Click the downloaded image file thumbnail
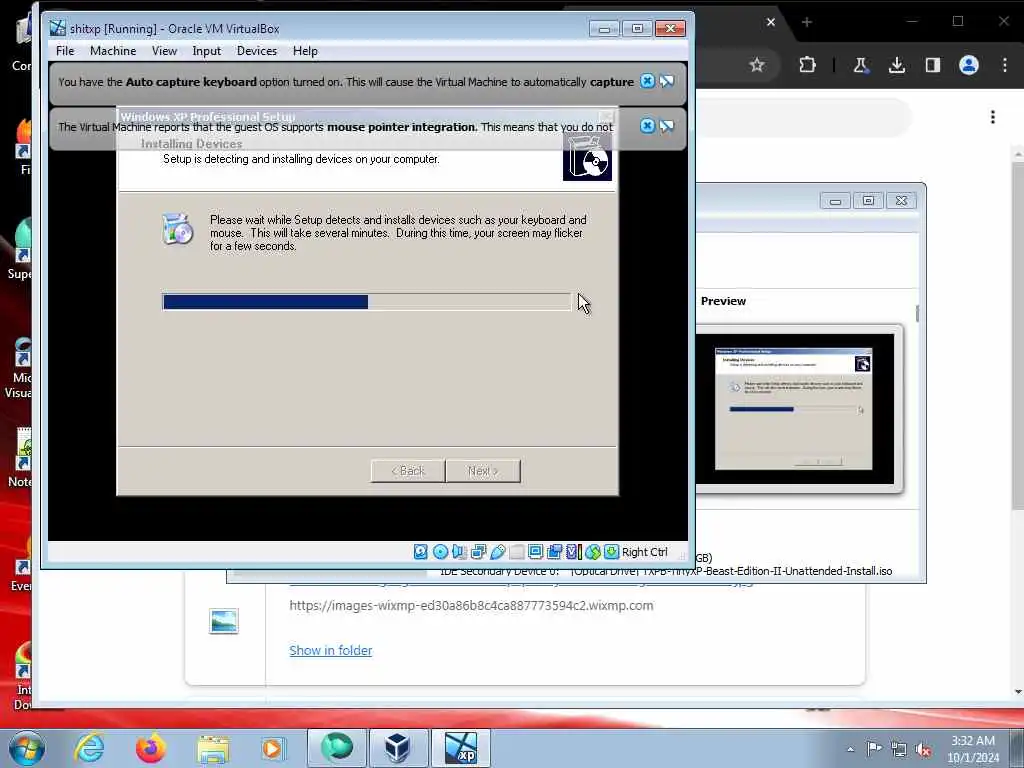 click(223, 620)
